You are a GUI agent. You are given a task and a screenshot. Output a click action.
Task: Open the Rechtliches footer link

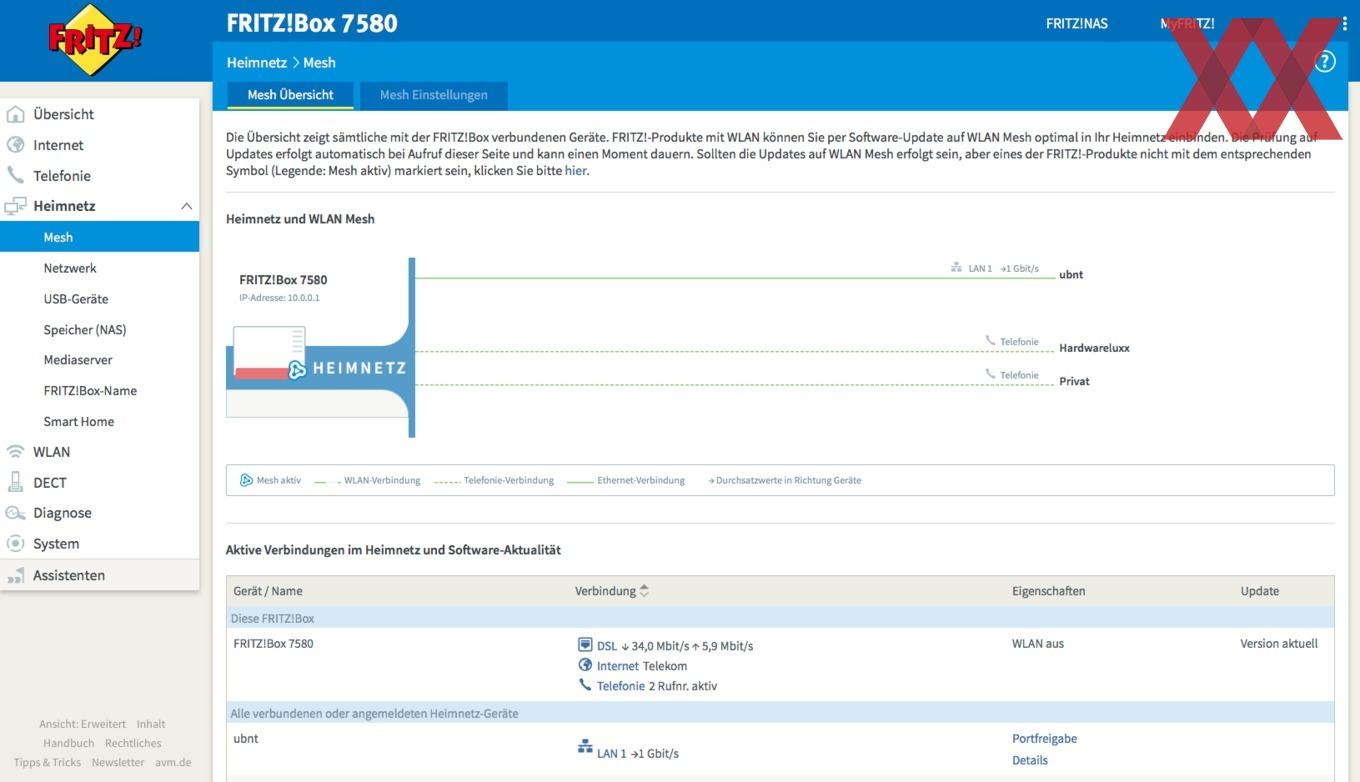(133, 743)
